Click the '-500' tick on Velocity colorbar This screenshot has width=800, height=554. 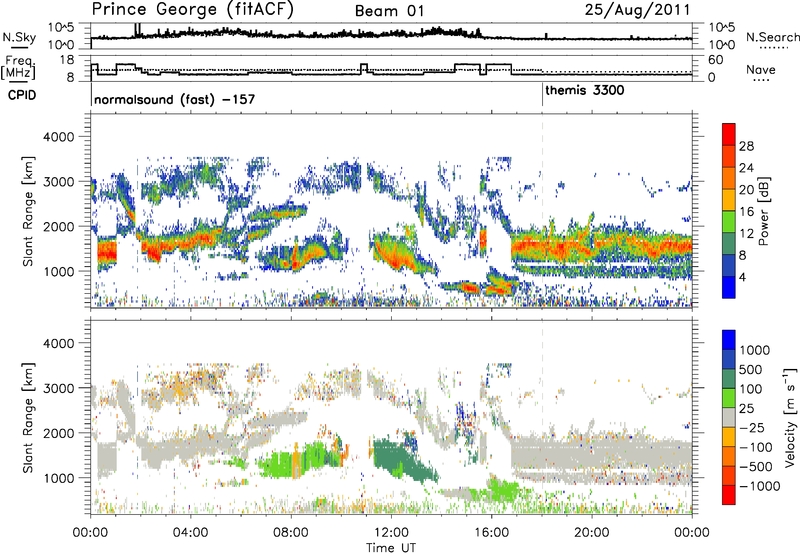pos(755,466)
